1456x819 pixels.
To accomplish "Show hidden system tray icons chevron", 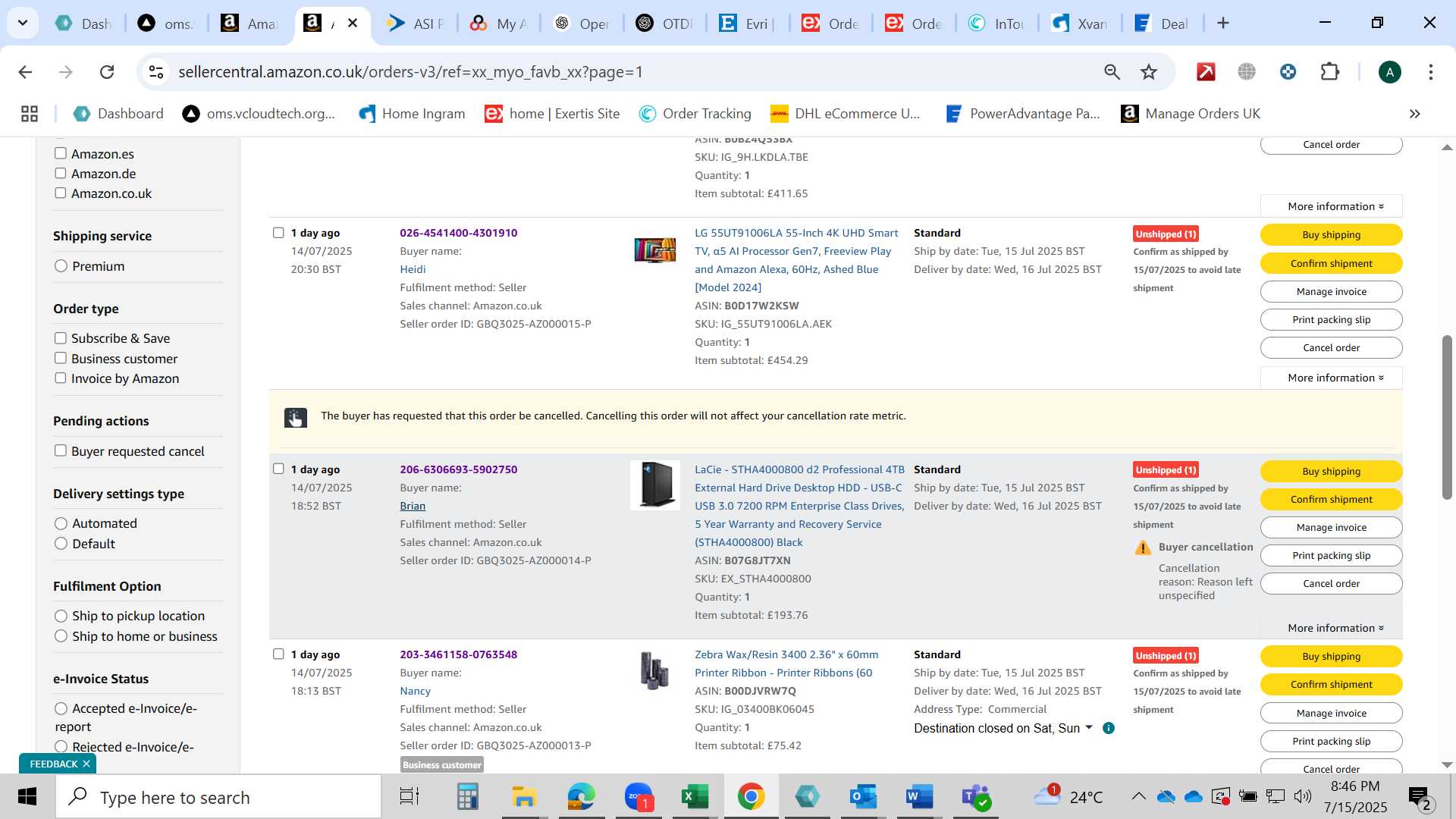I will [x=1138, y=796].
